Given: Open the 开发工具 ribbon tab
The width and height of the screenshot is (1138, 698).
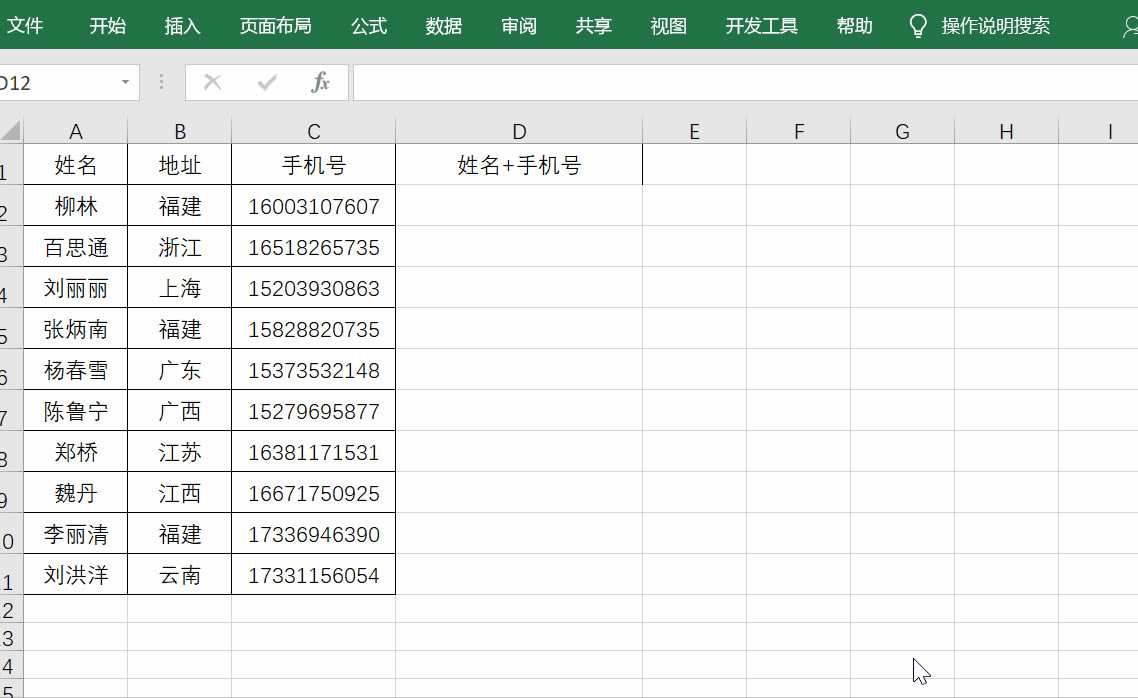Looking at the screenshot, I should point(761,26).
